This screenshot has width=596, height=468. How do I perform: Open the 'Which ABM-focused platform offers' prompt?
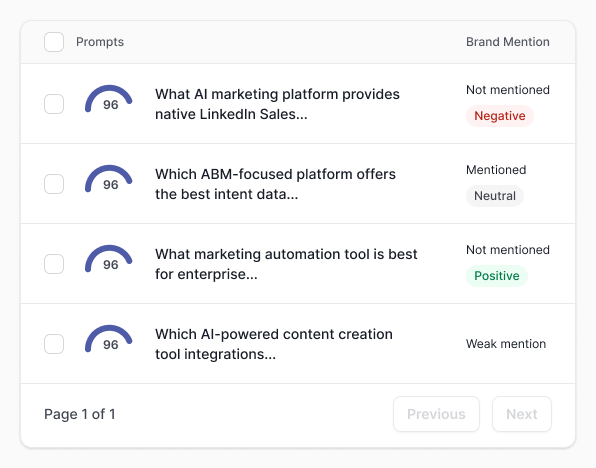pos(276,184)
